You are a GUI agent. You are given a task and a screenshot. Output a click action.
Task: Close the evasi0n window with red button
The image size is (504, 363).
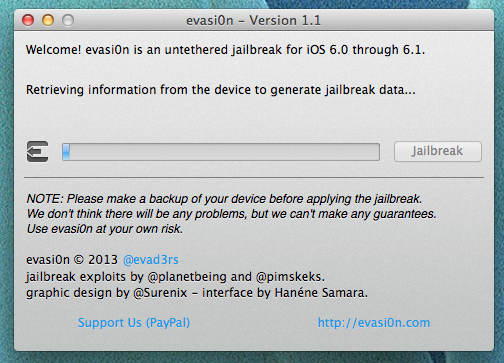pos(28,20)
